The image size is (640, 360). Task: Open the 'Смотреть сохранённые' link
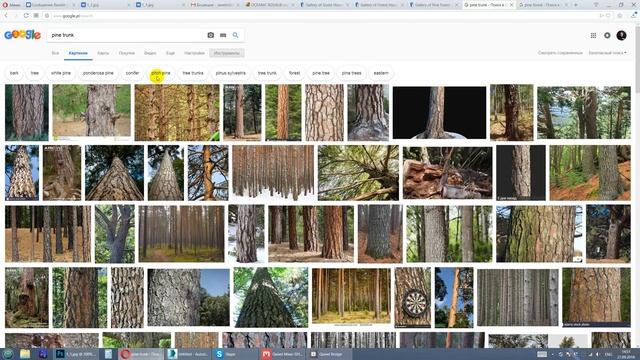coord(560,53)
